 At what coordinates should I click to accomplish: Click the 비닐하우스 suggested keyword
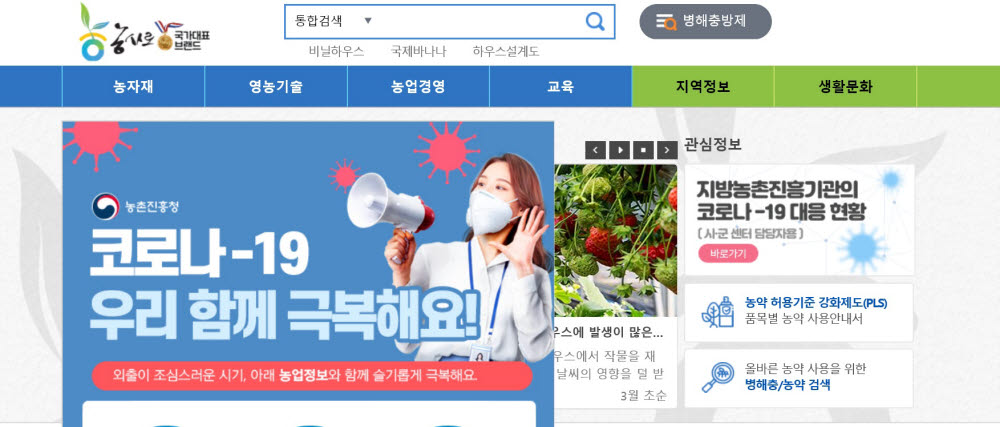click(337, 52)
